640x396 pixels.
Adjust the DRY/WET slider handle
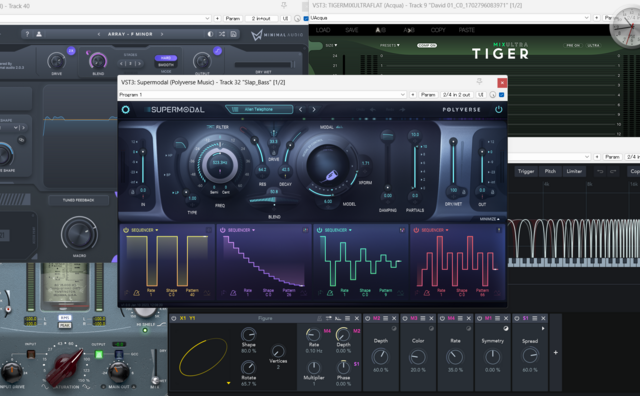pyautogui.click(x=453, y=142)
